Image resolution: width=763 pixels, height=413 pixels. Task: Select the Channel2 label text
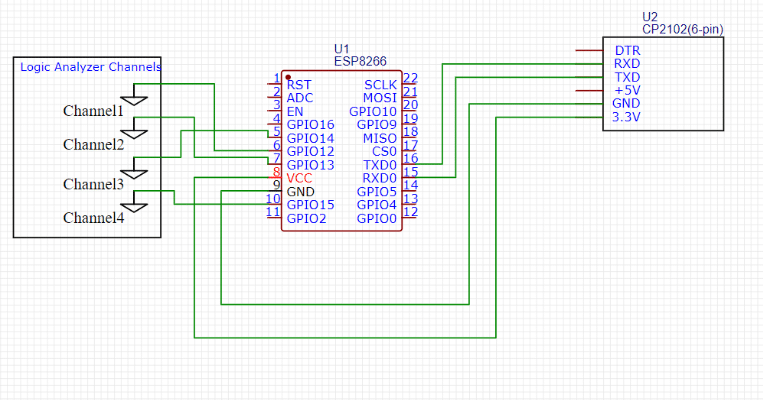pyautogui.click(x=93, y=144)
